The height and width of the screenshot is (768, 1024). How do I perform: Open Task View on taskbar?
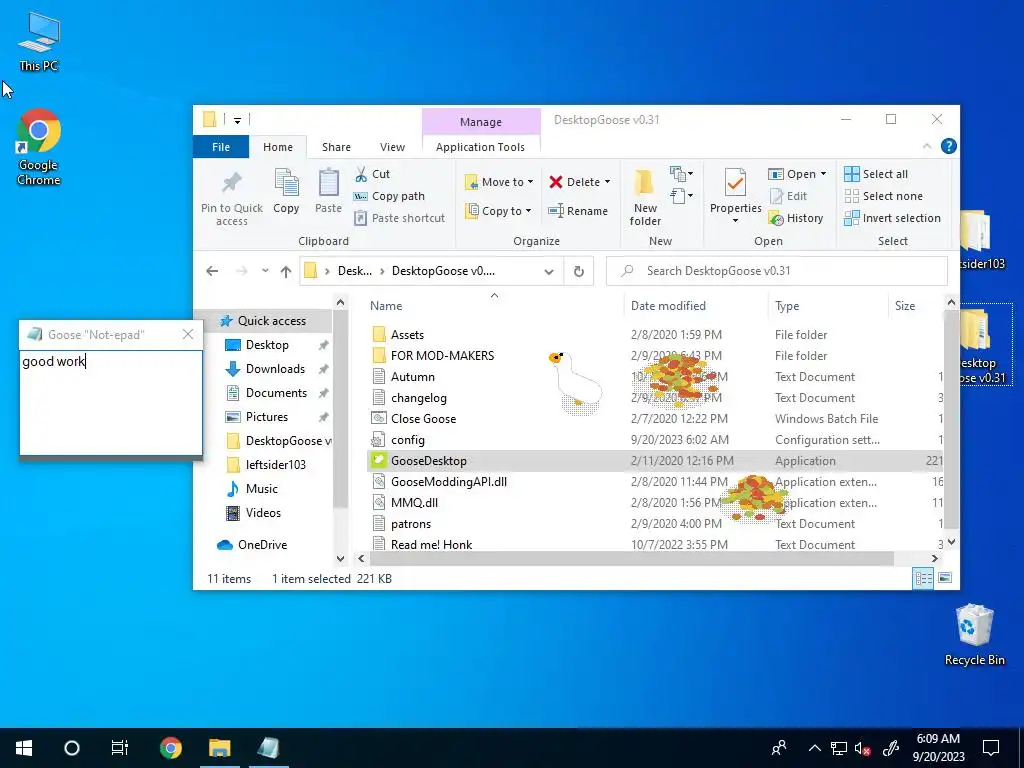120,748
